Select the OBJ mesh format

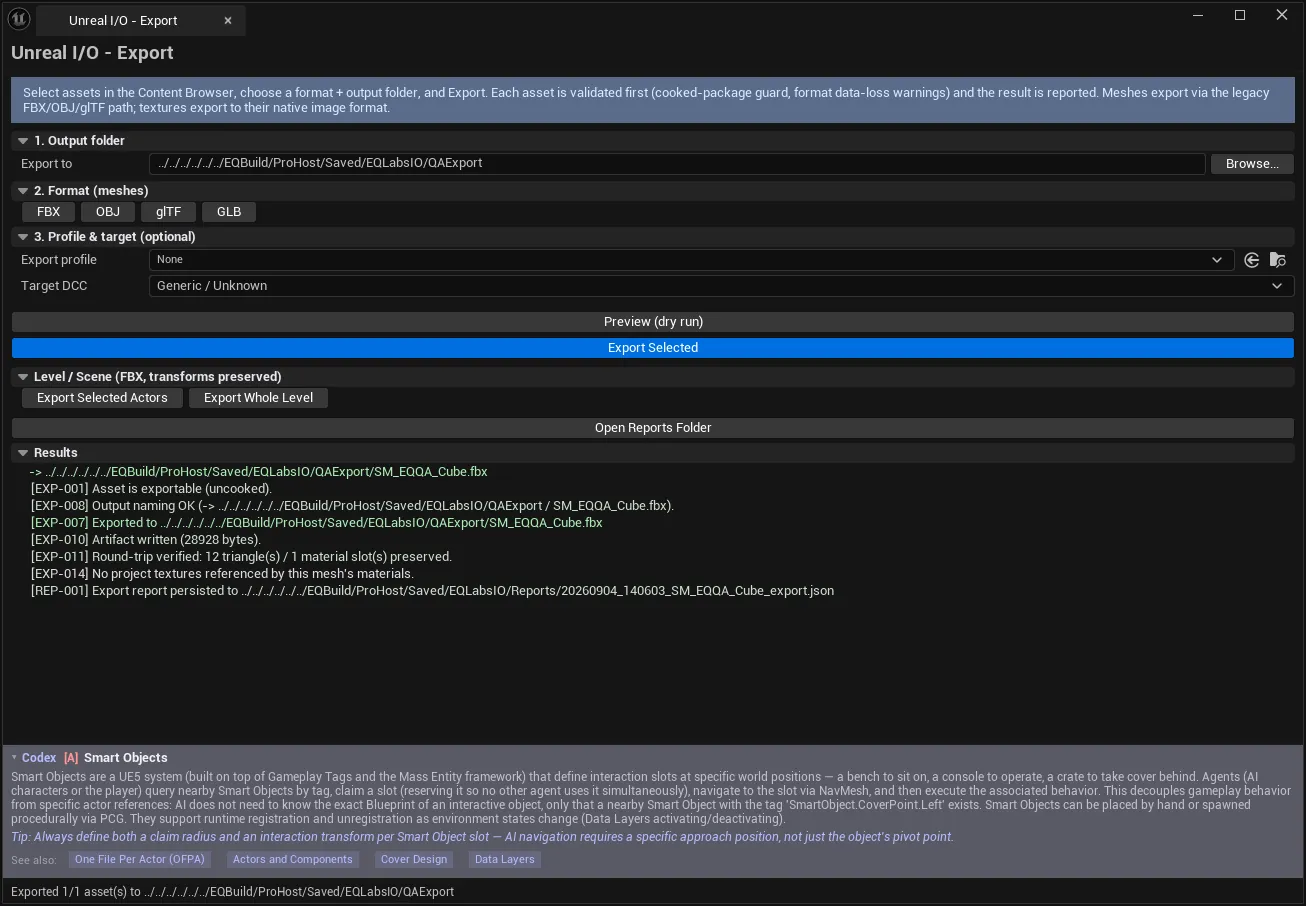[x=108, y=212]
